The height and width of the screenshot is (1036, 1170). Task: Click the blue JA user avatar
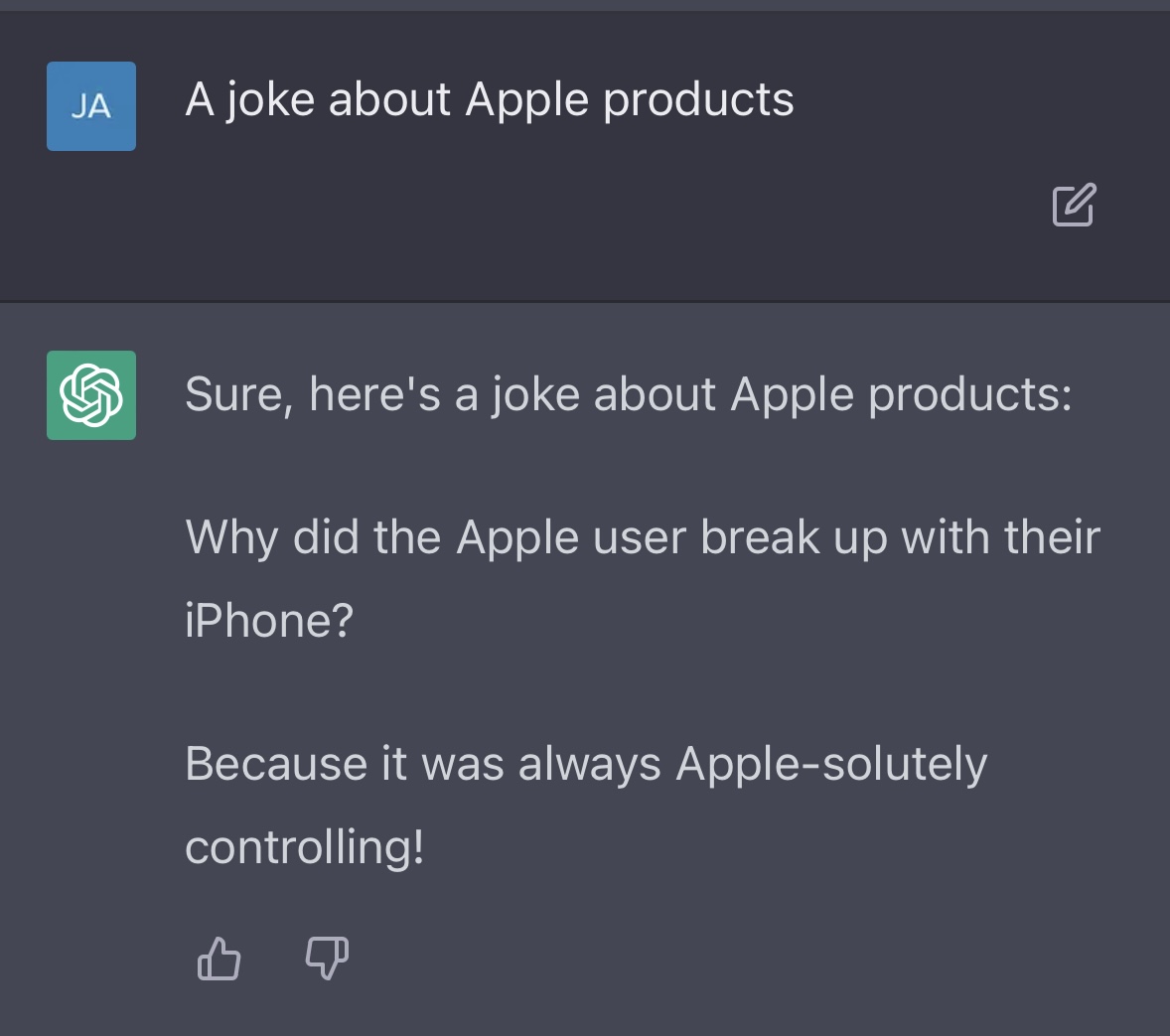pos(91,106)
